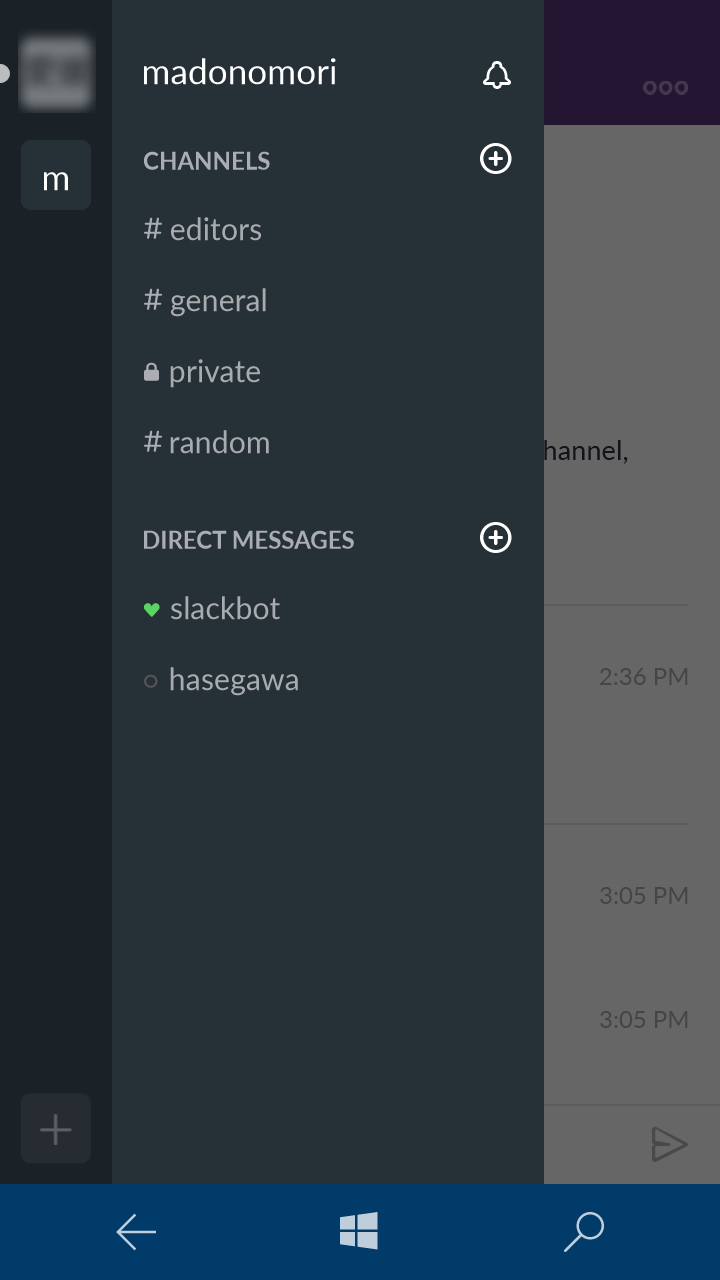
Task: Add another team with the plus button
Action: [x=56, y=1129]
